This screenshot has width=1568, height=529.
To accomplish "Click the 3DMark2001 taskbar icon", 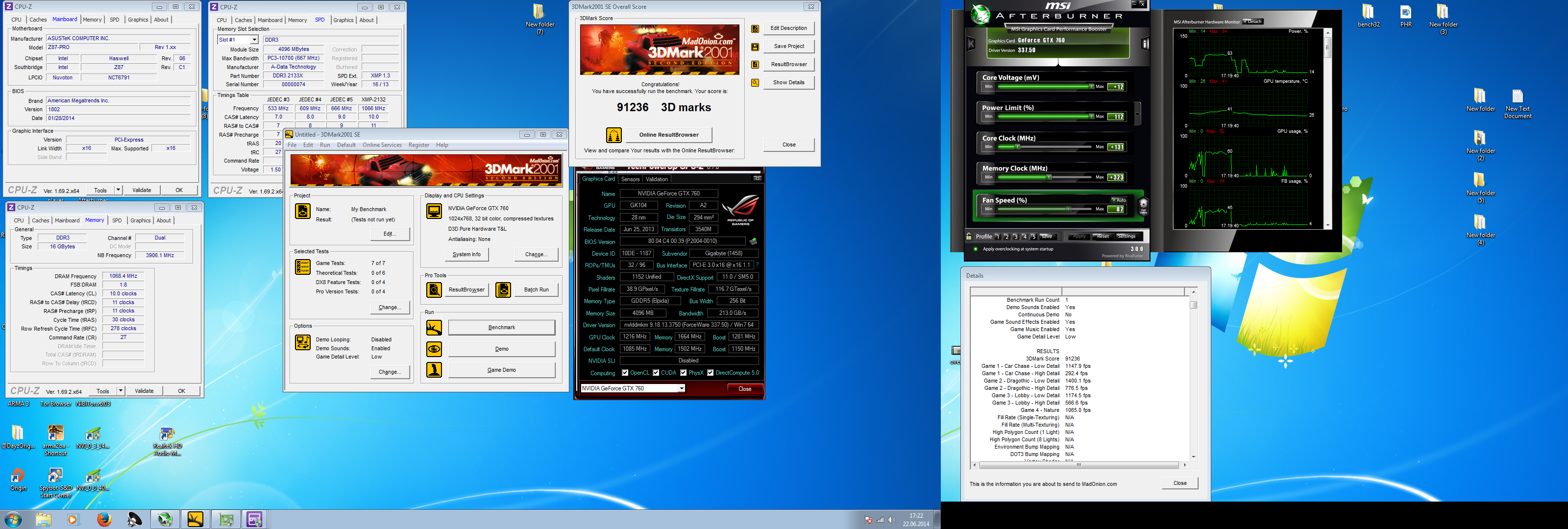I will [196, 519].
